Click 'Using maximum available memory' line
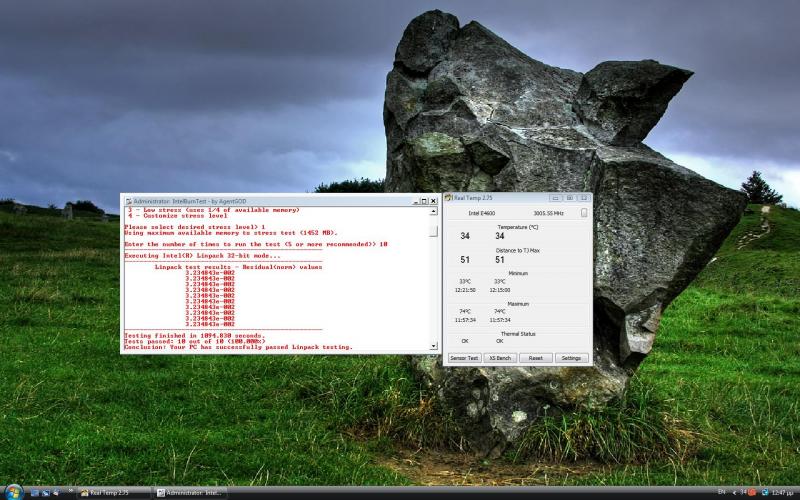This screenshot has width=800, height=500. pos(231,233)
